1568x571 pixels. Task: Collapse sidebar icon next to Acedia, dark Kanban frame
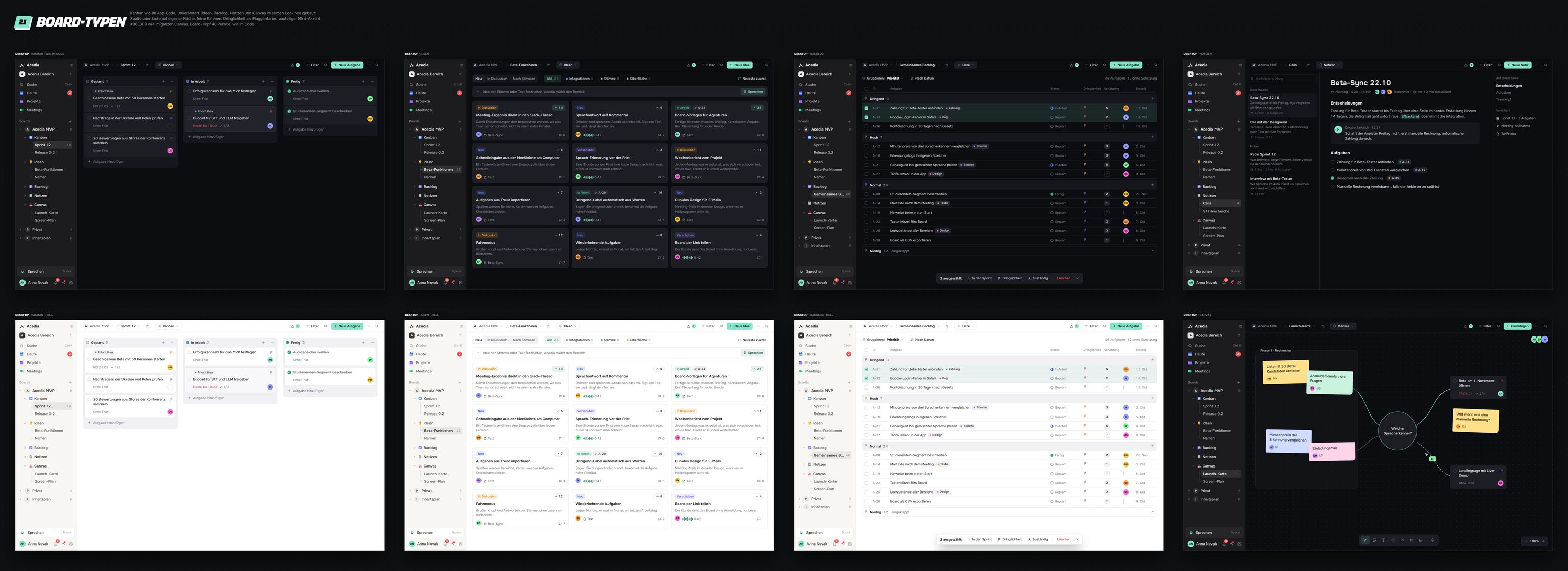pos(72,65)
